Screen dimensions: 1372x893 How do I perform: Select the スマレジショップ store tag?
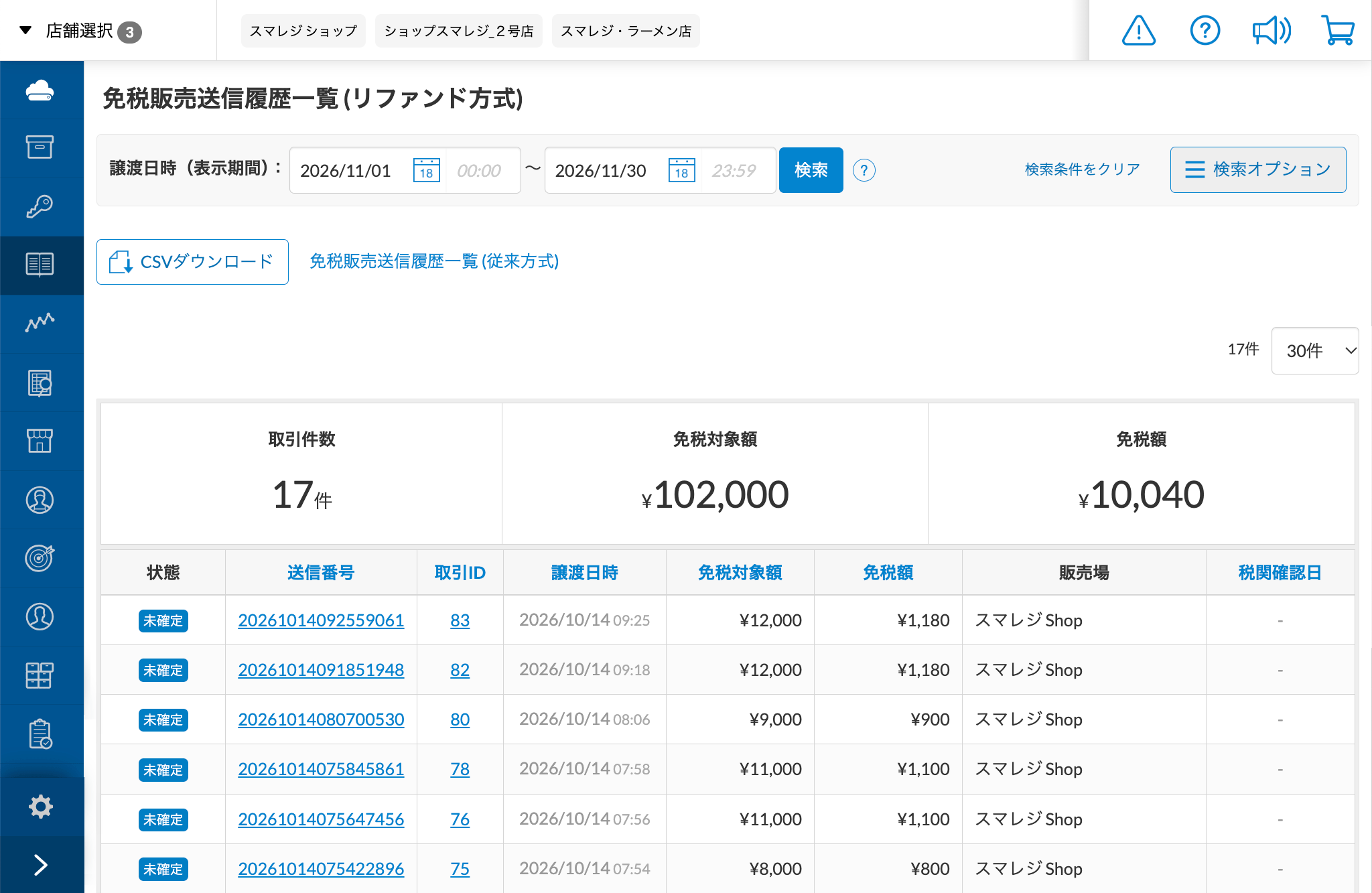303,31
